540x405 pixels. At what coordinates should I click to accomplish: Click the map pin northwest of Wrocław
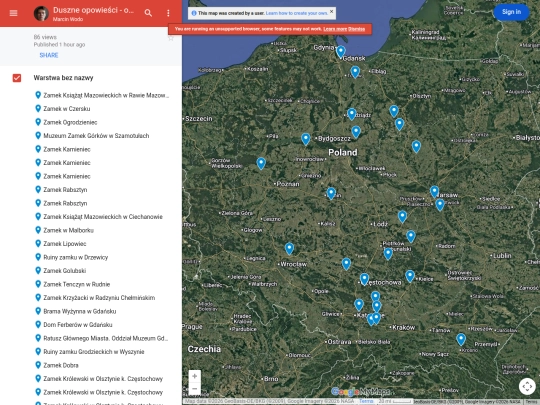point(289,249)
